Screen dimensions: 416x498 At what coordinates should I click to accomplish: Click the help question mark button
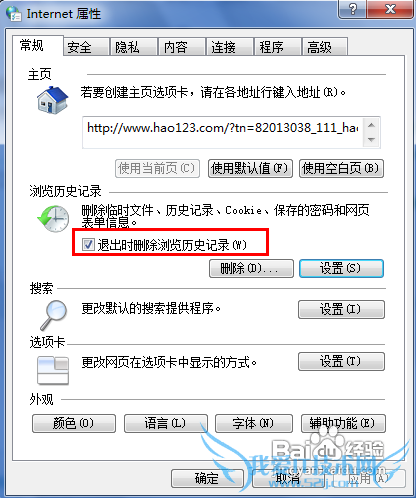tap(353, 9)
